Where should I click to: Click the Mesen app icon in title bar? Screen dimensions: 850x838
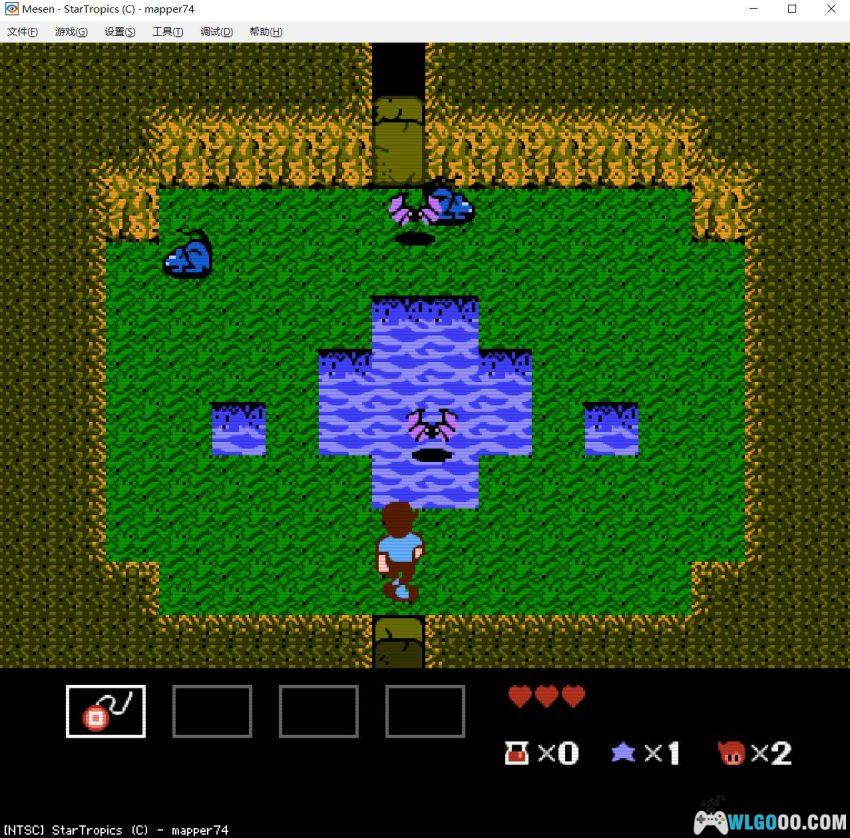pyautogui.click(x=11, y=9)
